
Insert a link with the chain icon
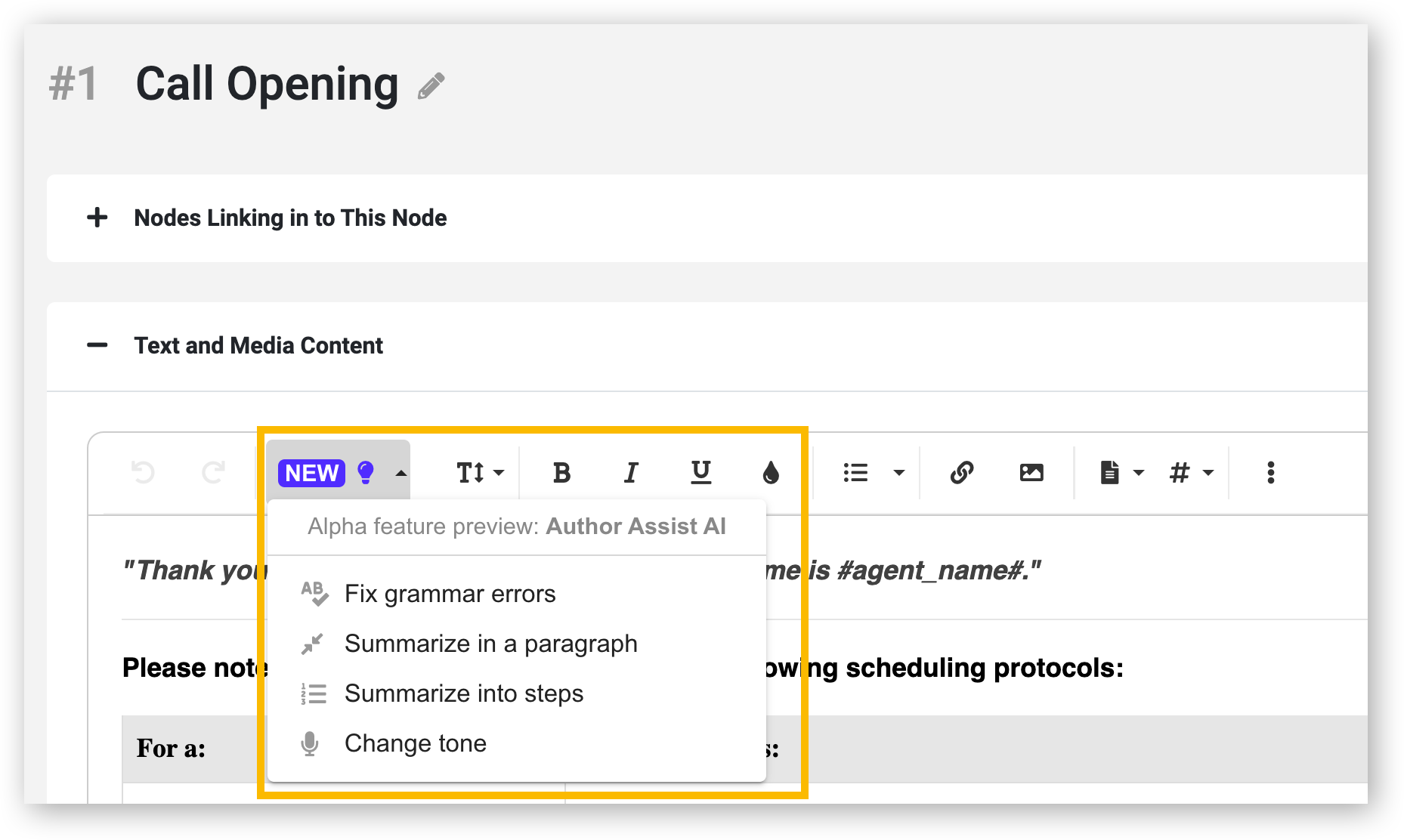point(961,473)
